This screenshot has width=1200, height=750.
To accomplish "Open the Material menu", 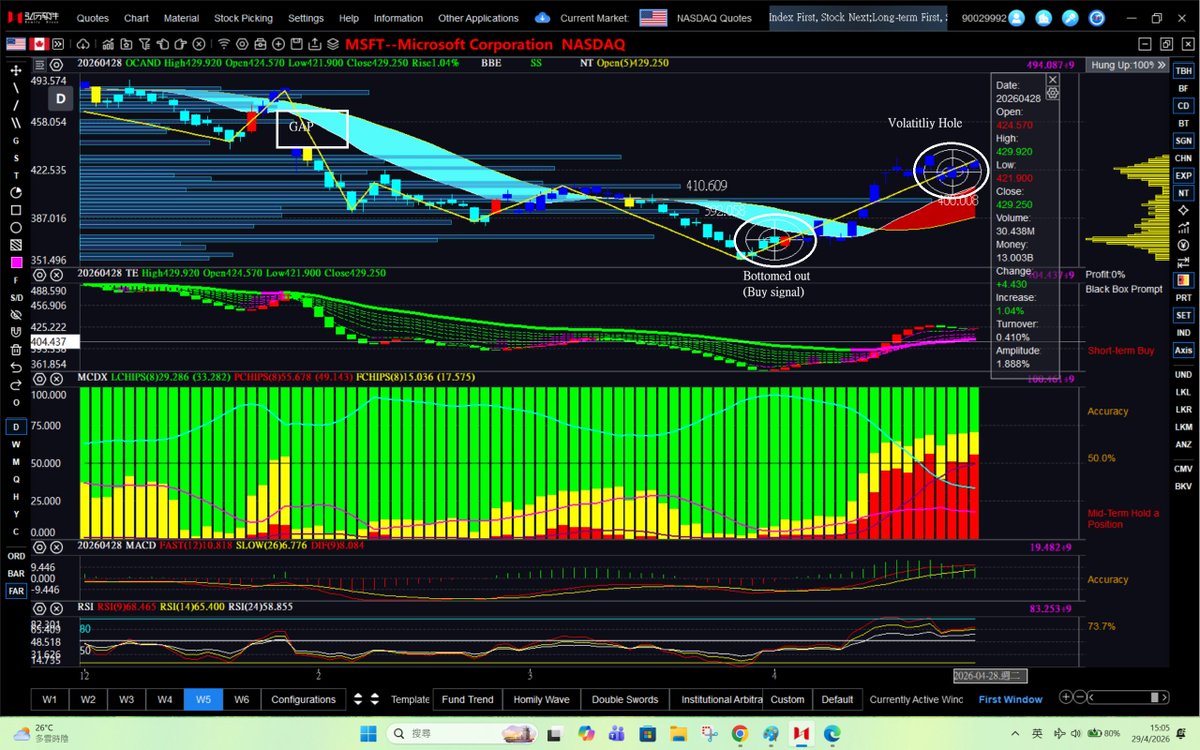I will coord(181,18).
